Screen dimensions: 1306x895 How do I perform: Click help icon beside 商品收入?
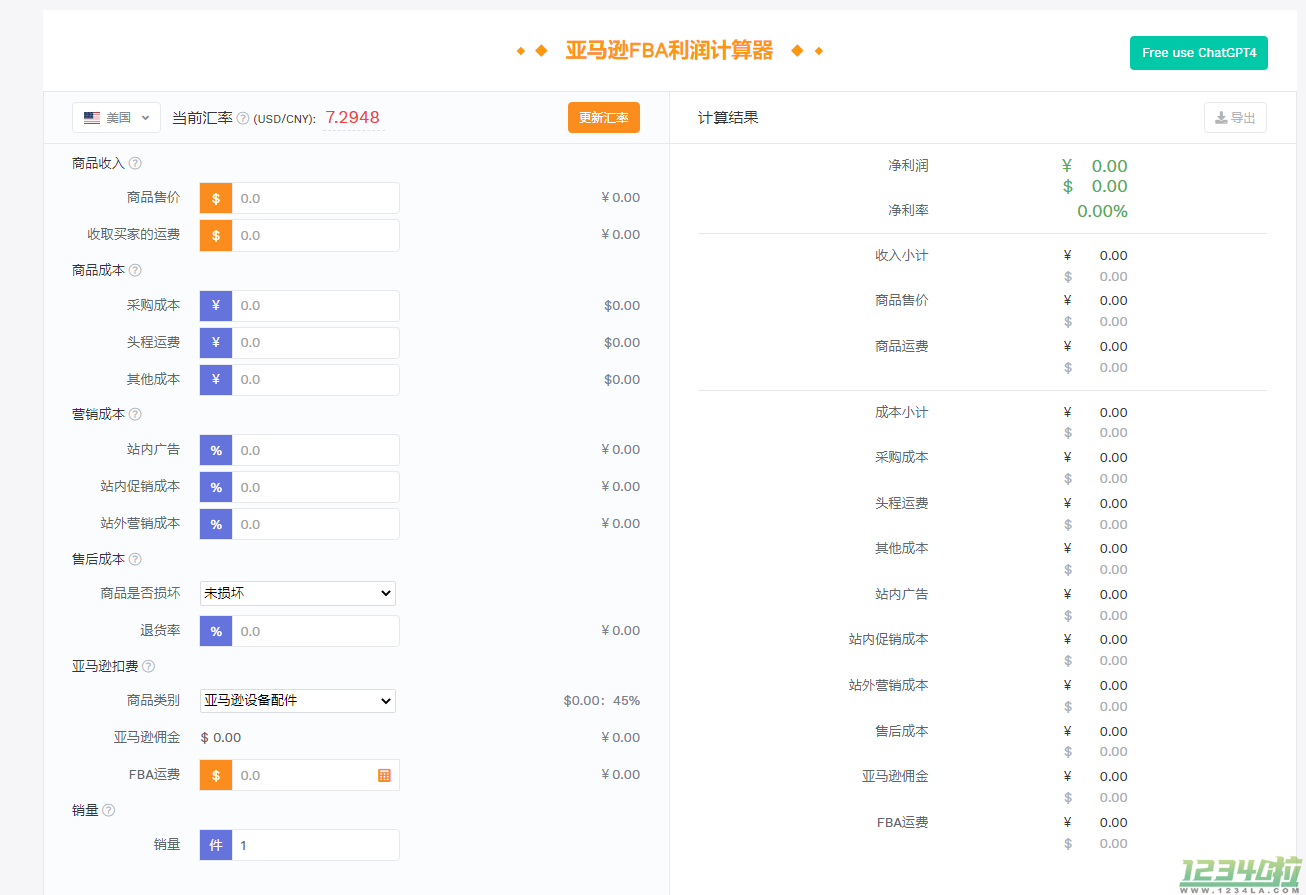pyautogui.click(x=135, y=163)
